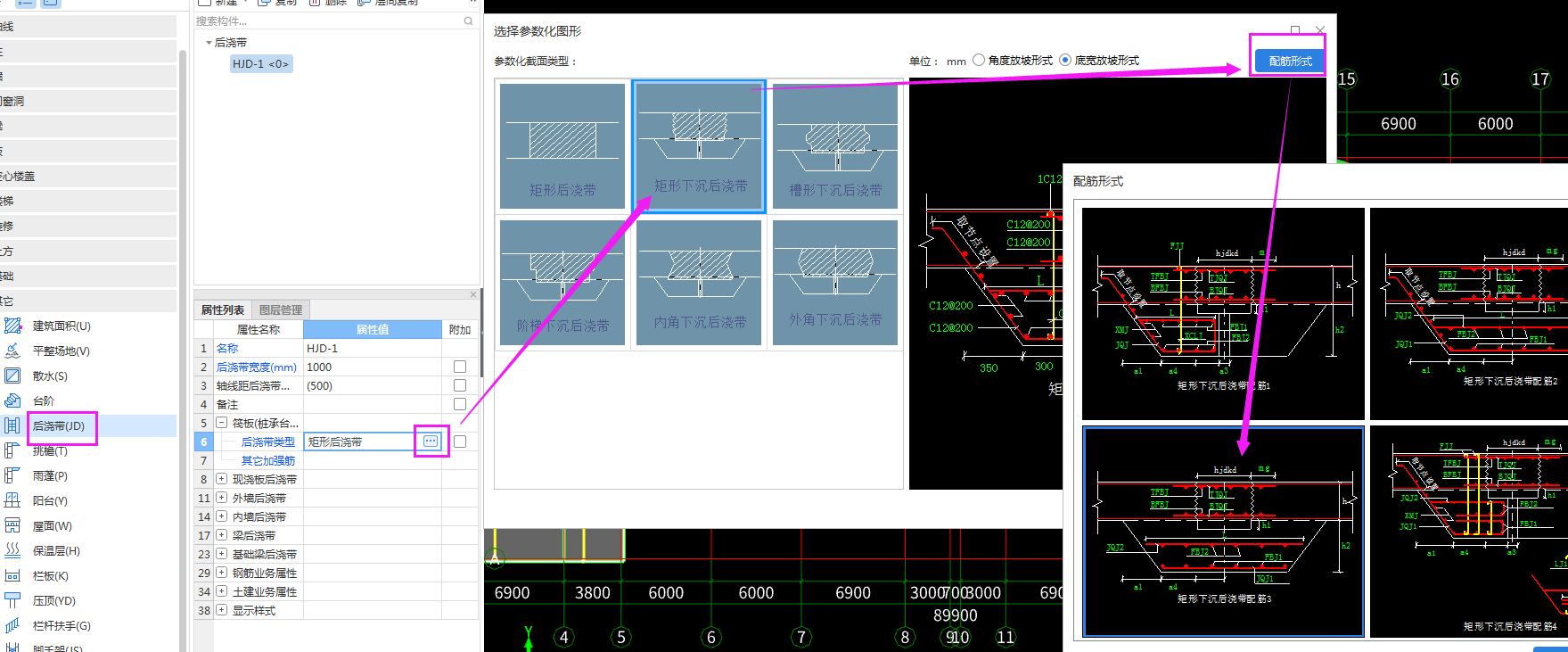1568x652 pixels.
Task: Pick the 外角下沉后浇带 section thumbnail
Action: [x=835, y=283]
